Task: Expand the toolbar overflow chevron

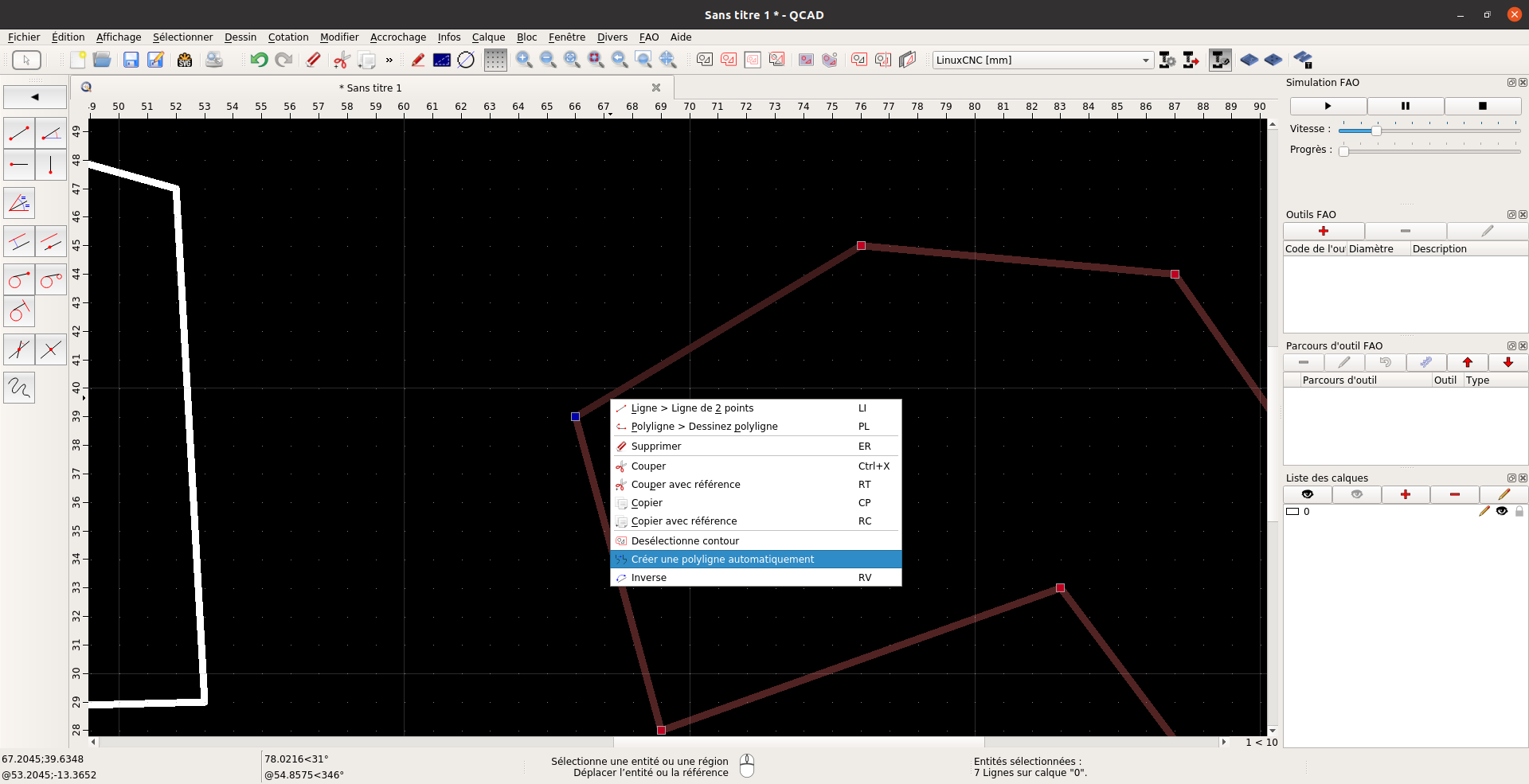Action: pos(389,60)
